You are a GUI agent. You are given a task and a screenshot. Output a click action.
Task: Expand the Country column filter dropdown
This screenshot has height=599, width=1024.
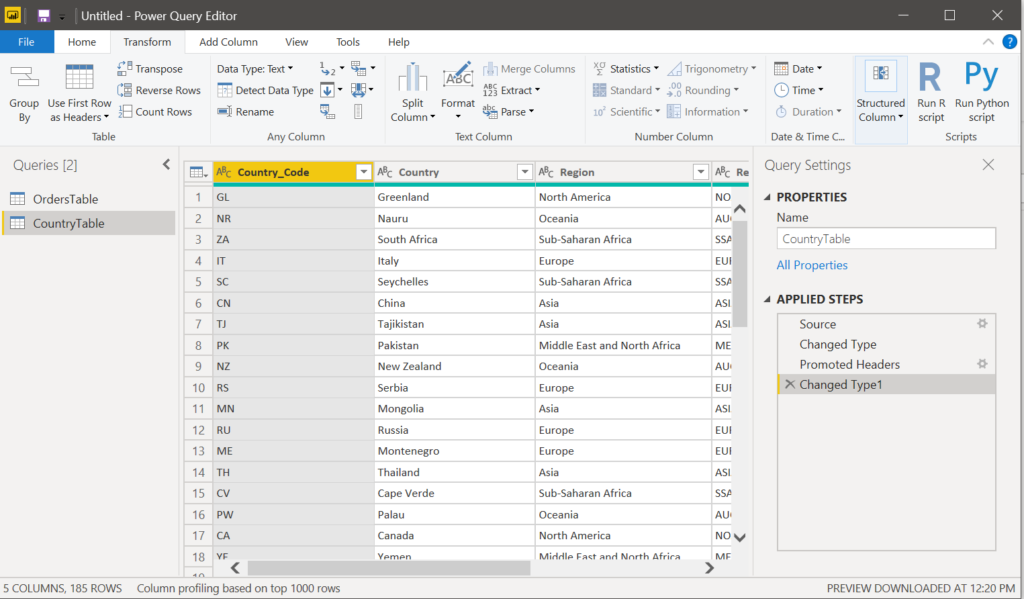point(524,172)
